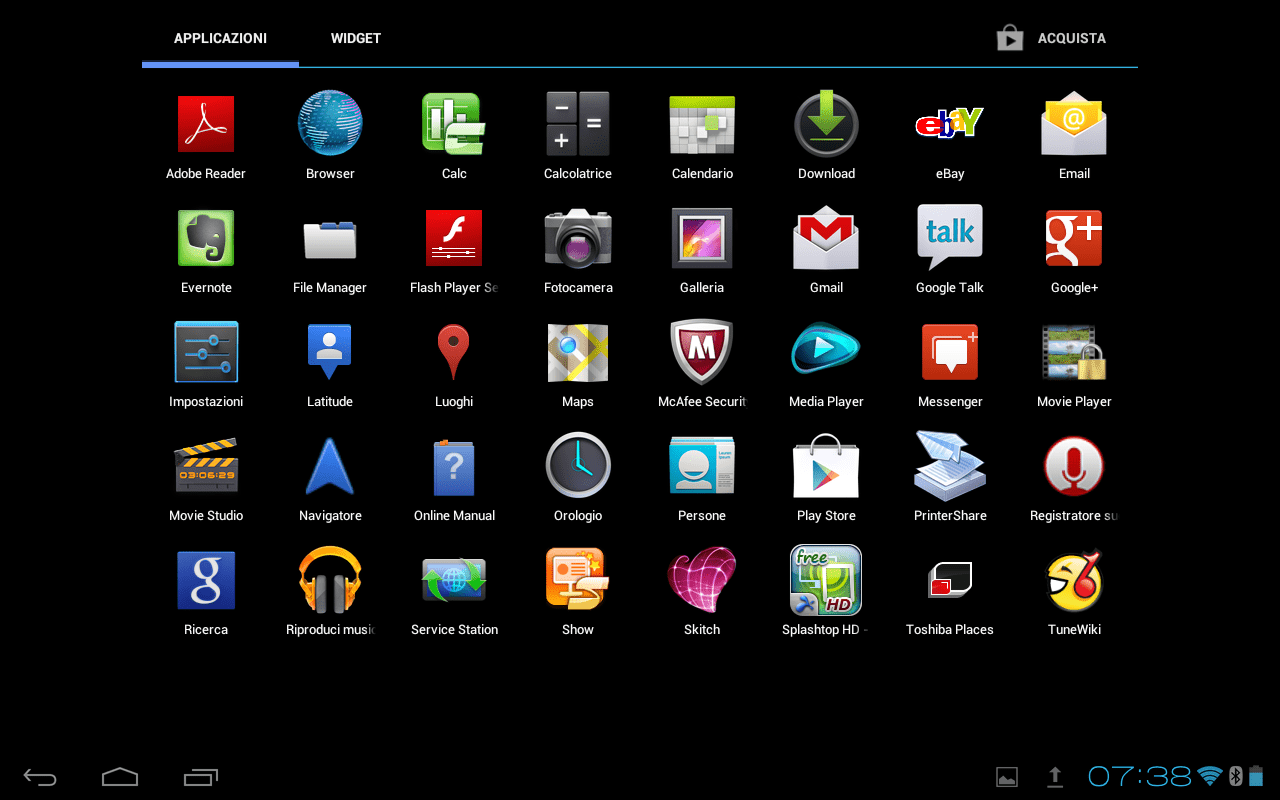
Task: Open the Impostazioni settings app
Action: (206, 352)
